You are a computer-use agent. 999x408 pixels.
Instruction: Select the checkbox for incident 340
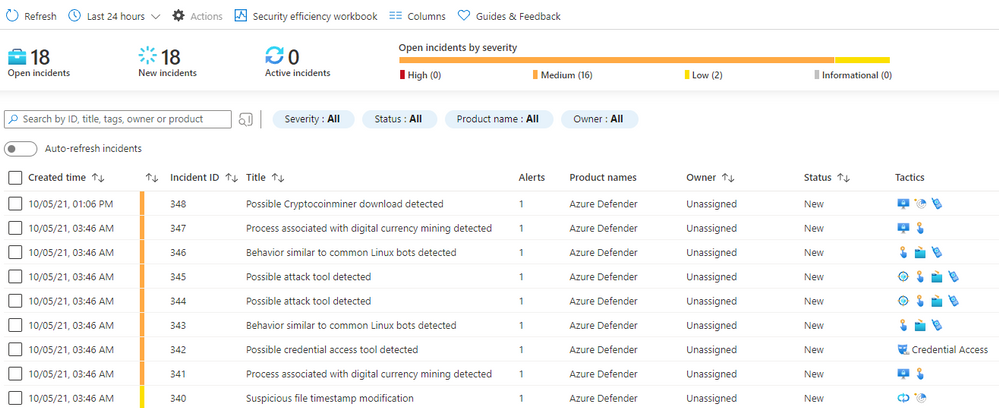[15, 398]
